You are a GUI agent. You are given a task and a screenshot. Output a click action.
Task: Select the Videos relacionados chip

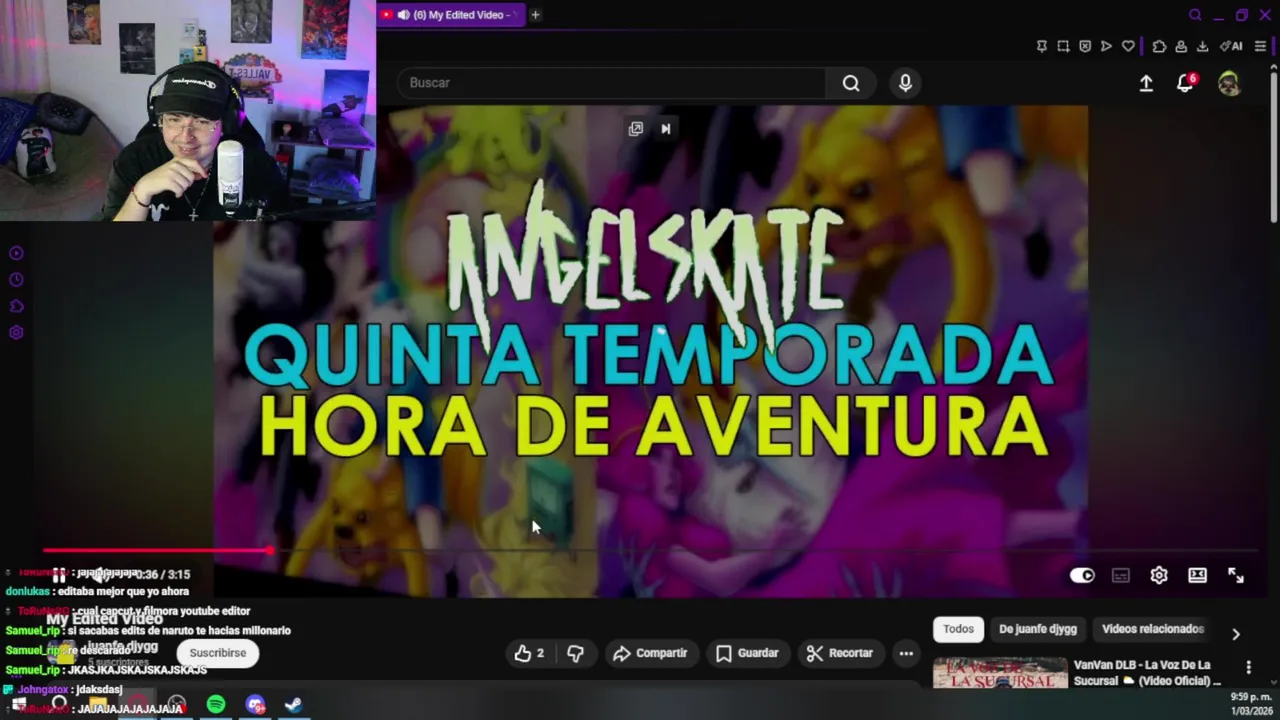tap(1153, 629)
